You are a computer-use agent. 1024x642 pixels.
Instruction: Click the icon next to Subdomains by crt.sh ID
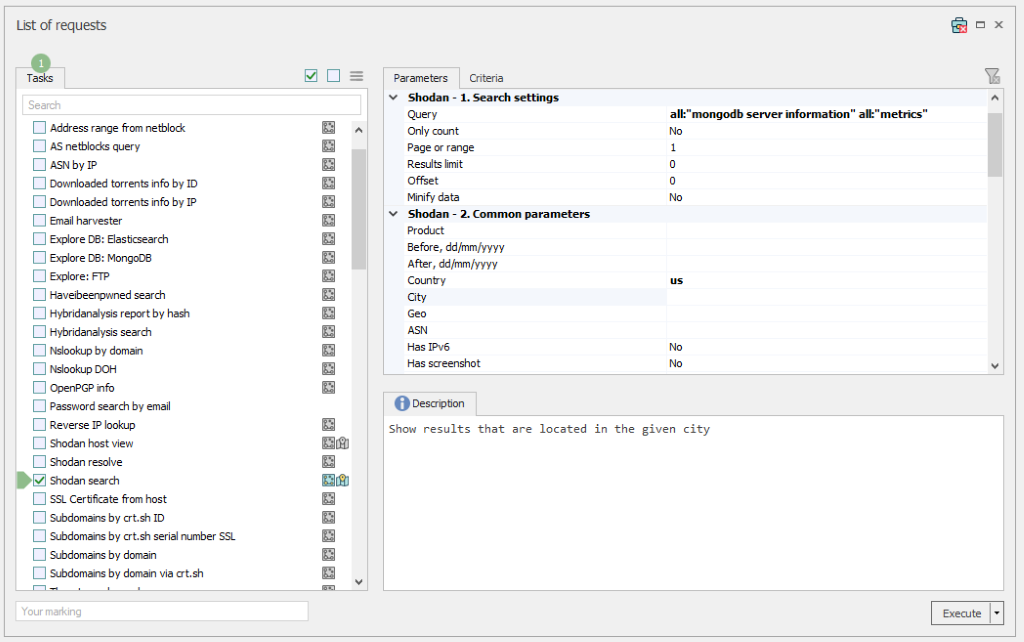328,517
